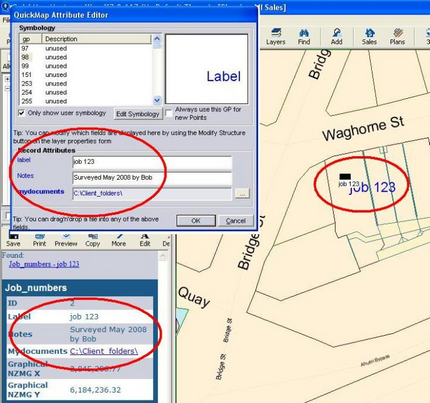Open the Plans toolbar icon
Viewport: 430px width, 403px height.
397,37
